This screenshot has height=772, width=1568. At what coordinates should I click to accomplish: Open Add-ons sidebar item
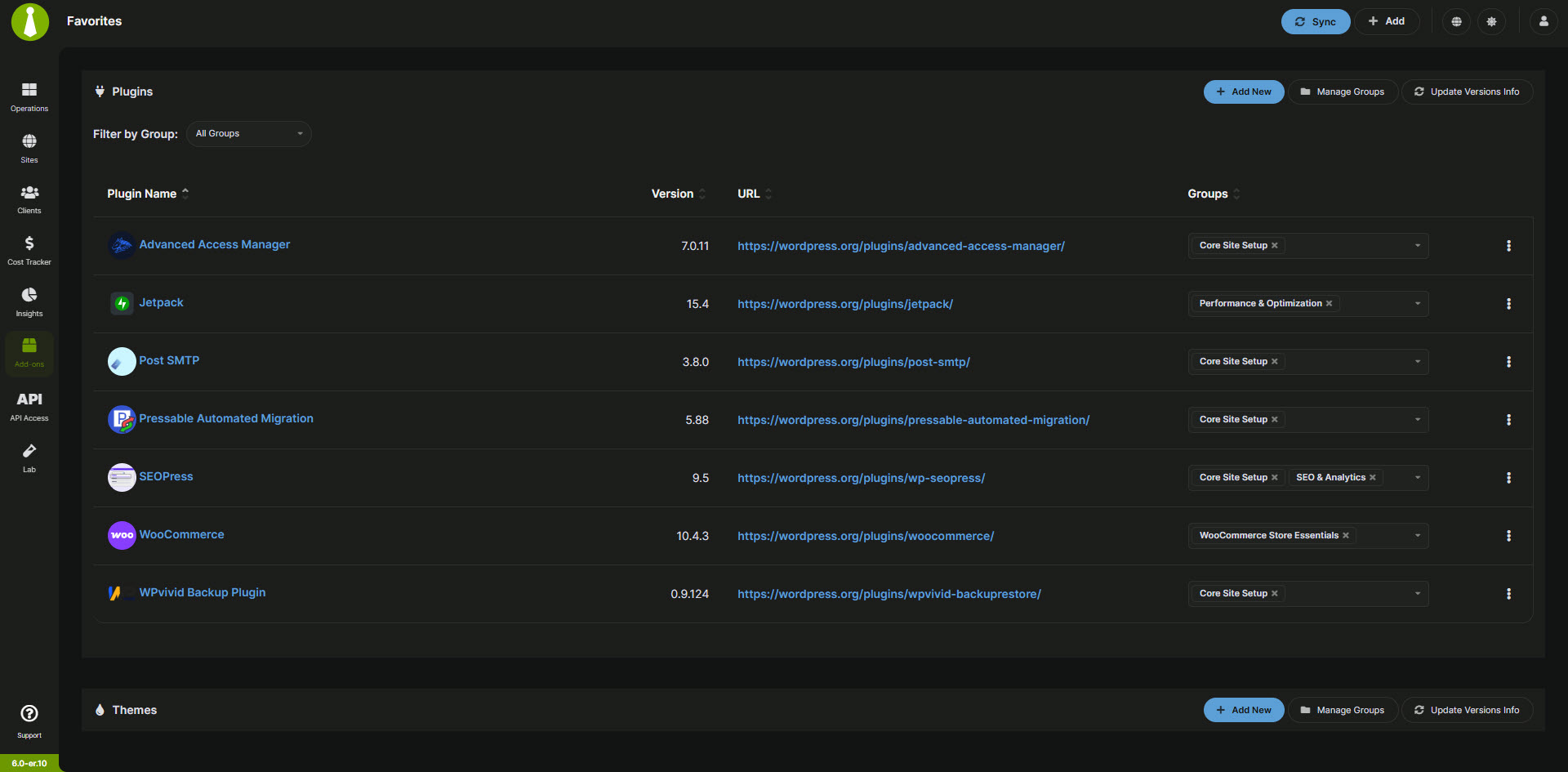29,353
